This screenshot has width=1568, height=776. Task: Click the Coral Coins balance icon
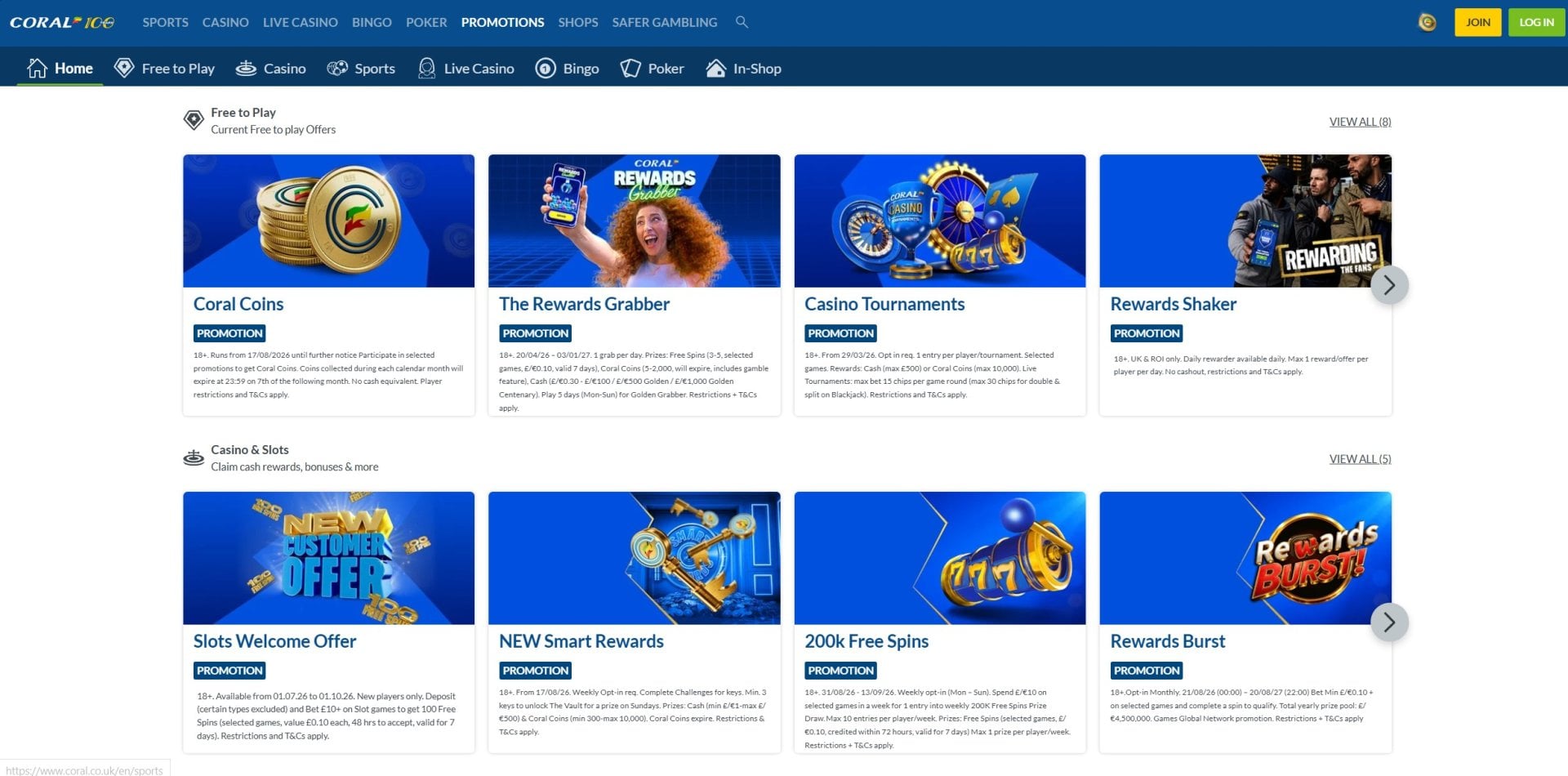[x=1427, y=22]
